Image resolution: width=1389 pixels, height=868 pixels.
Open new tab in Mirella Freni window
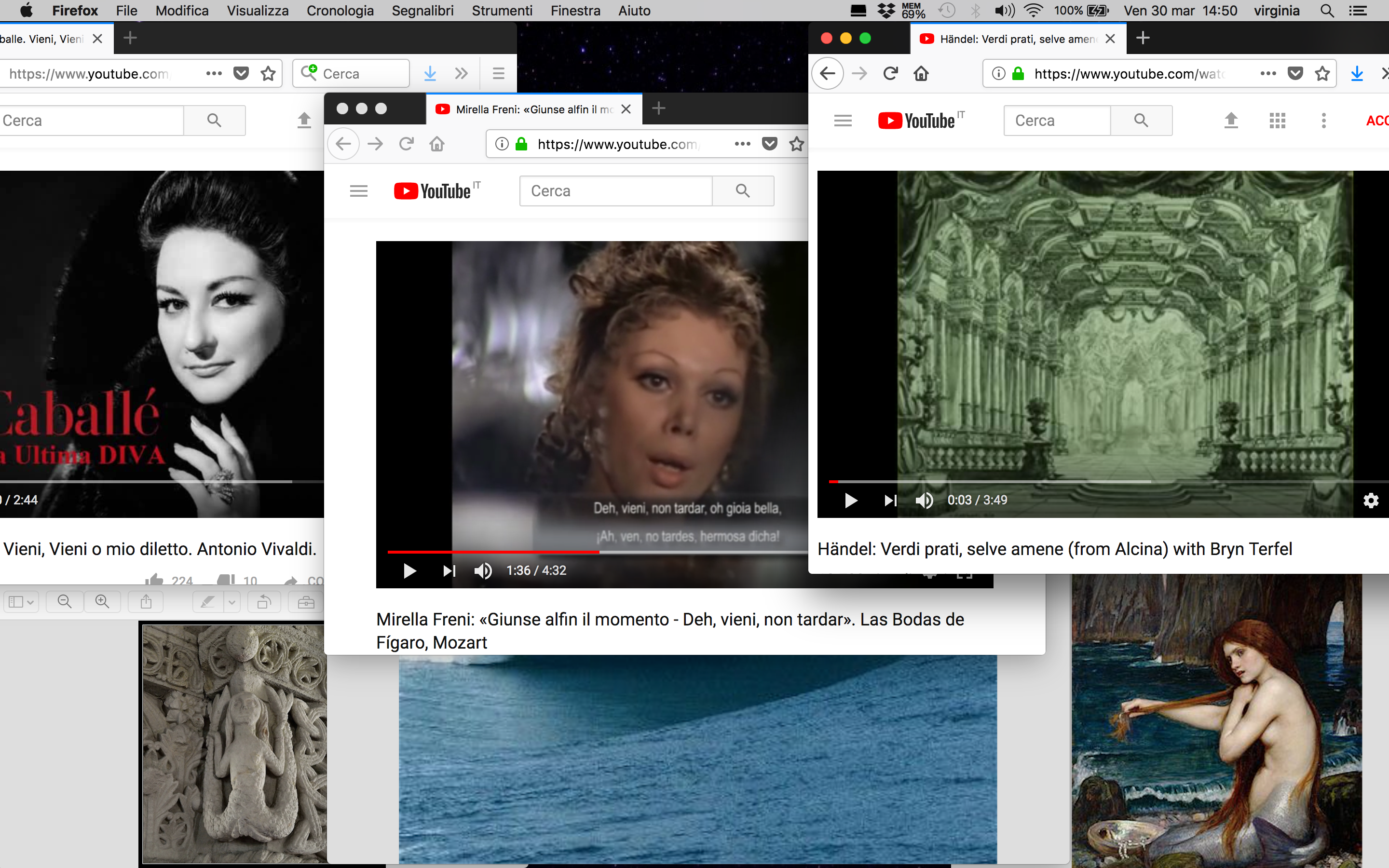click(659, 108)
